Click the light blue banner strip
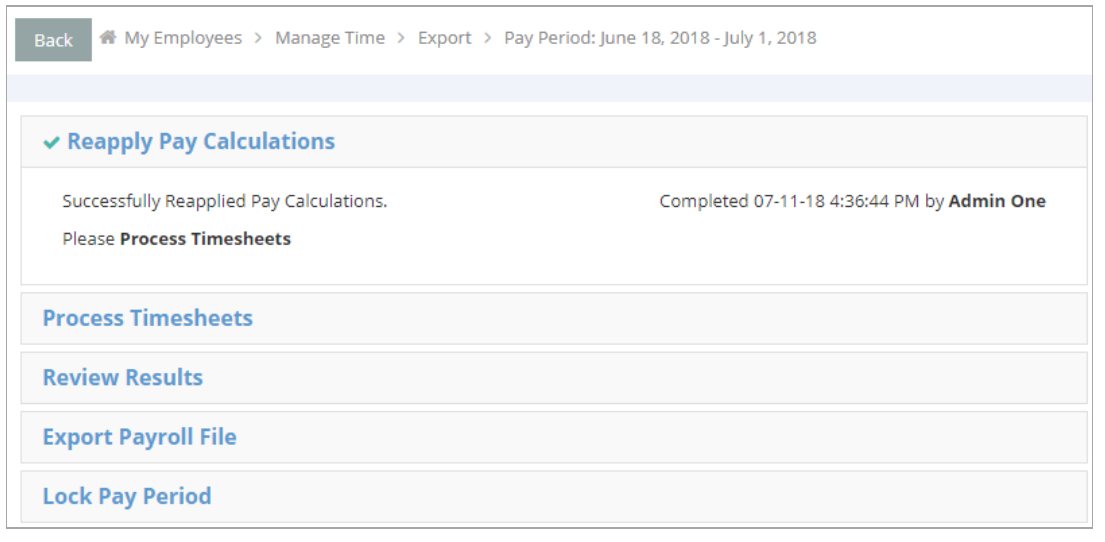The width and height of the screenshot is (1105, 542). [550, 89]
